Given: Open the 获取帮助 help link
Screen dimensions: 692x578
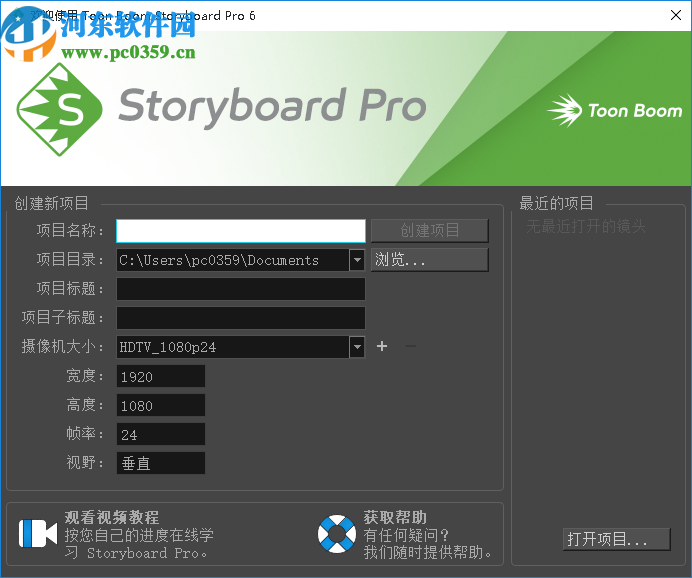Looking at the screenshot, I should (x=395, y=517).
